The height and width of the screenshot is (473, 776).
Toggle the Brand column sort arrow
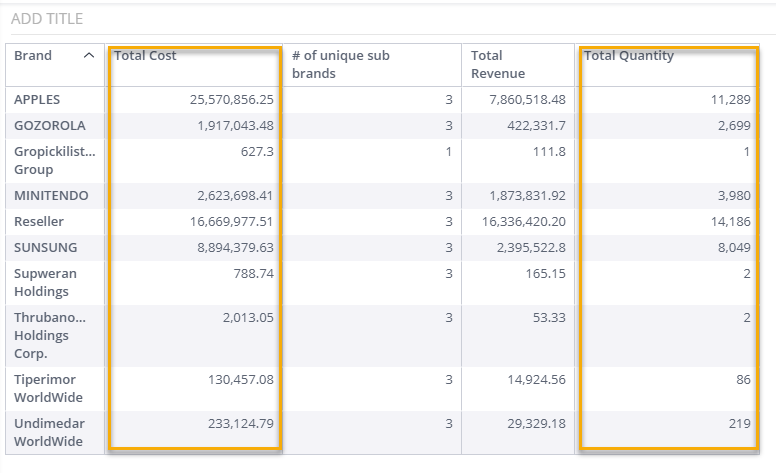[89, 56]
